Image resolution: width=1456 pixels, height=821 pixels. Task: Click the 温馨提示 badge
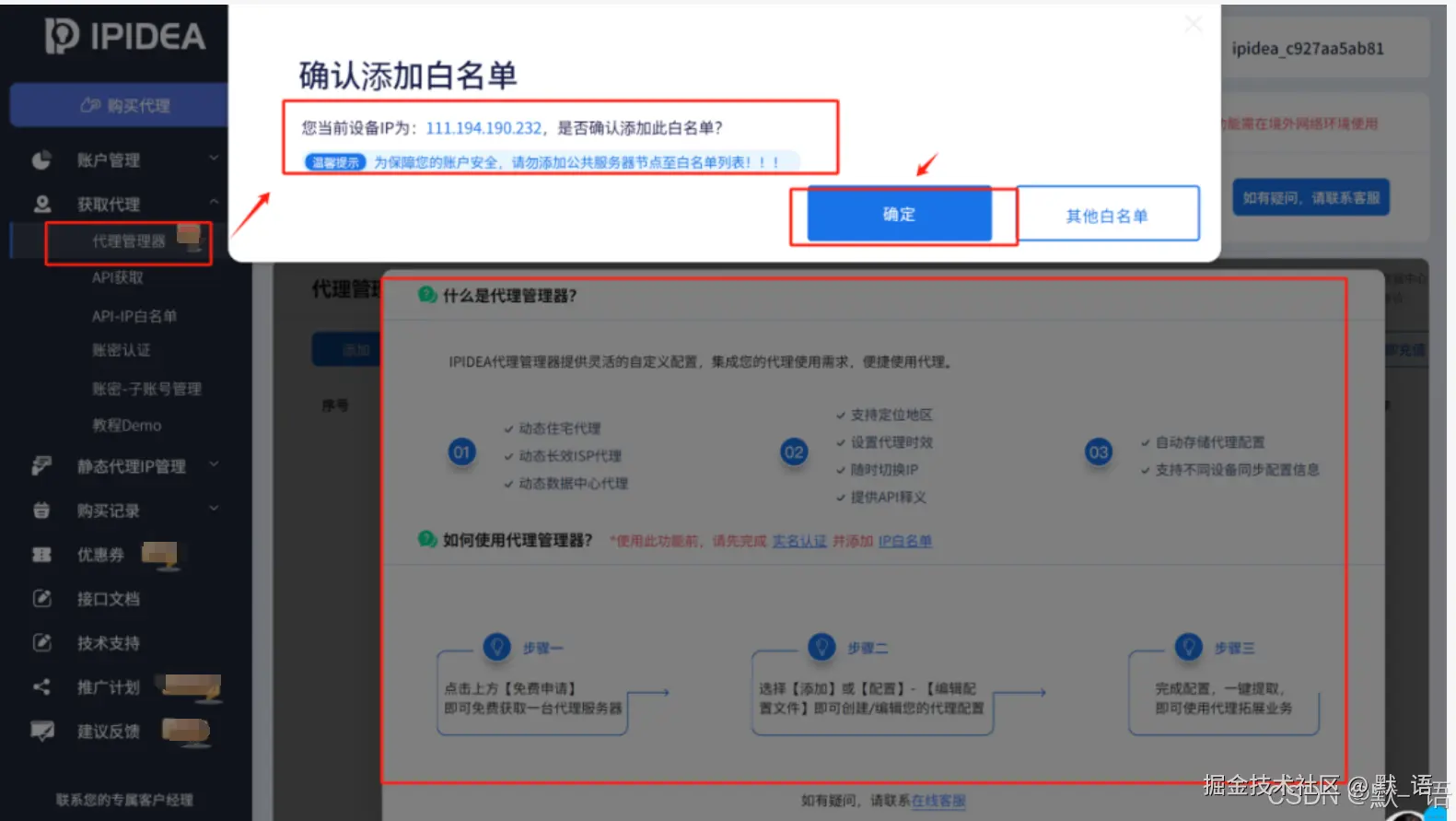(335, 162)
